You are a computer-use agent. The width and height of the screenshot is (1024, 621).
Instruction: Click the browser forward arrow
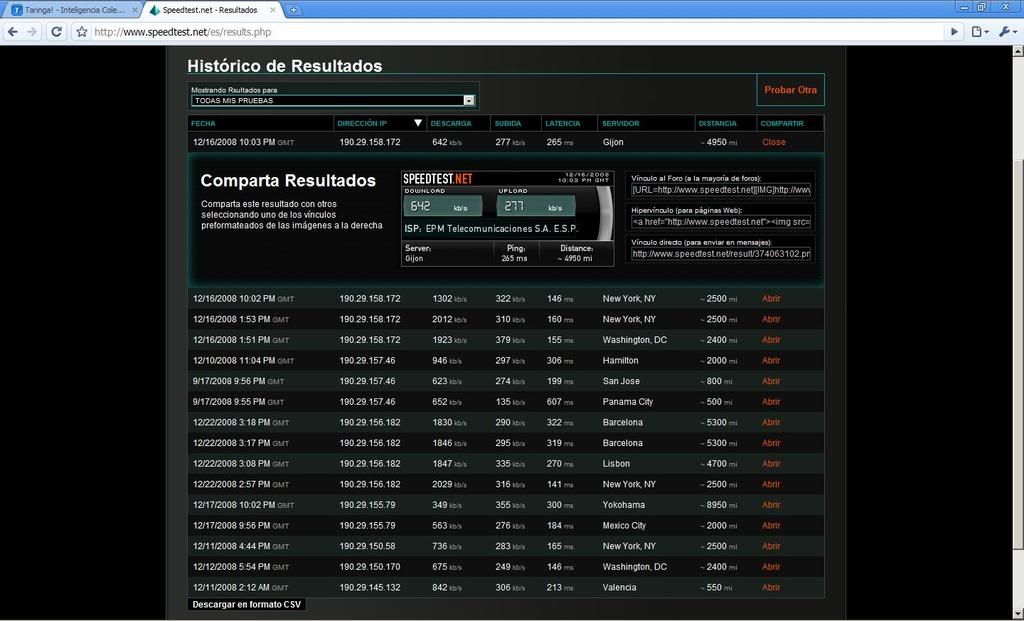click(32, 31)
